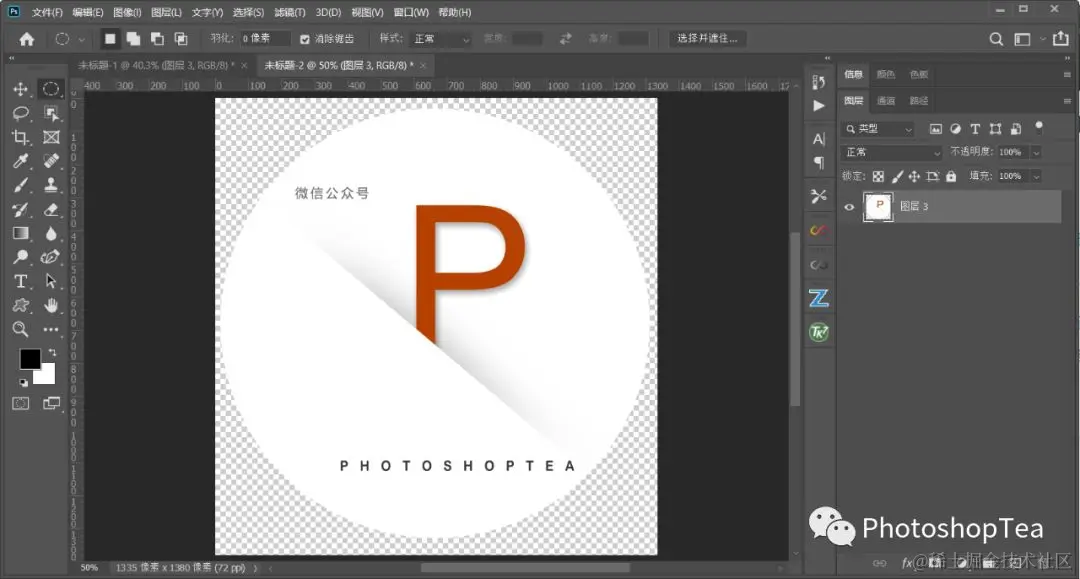Select the History Brush tool
1080x579 pixels.
pos(21,209)
